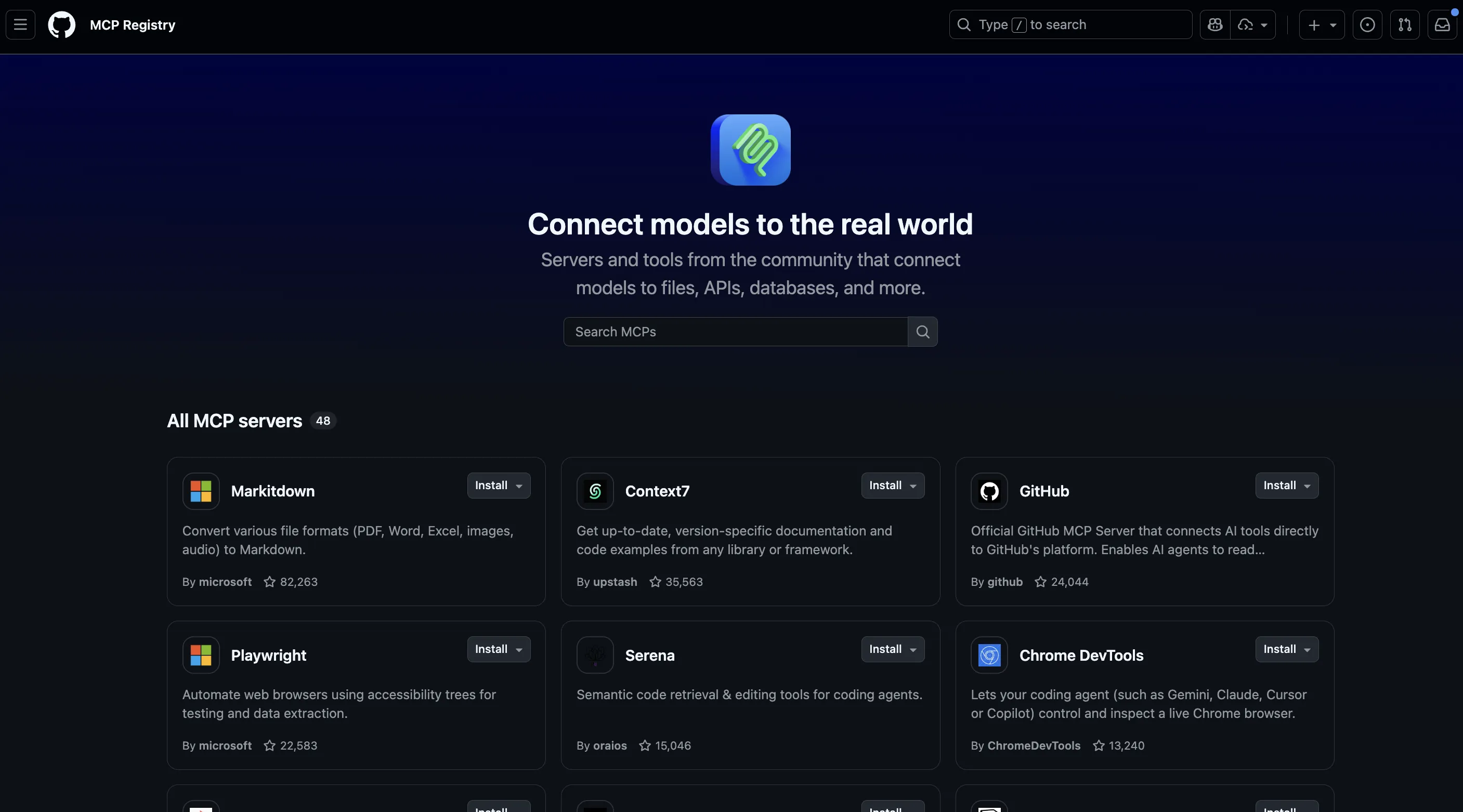Click the Context7 server logo
The width and height of the screenshot is (1463, 812).
pos(594,492)
